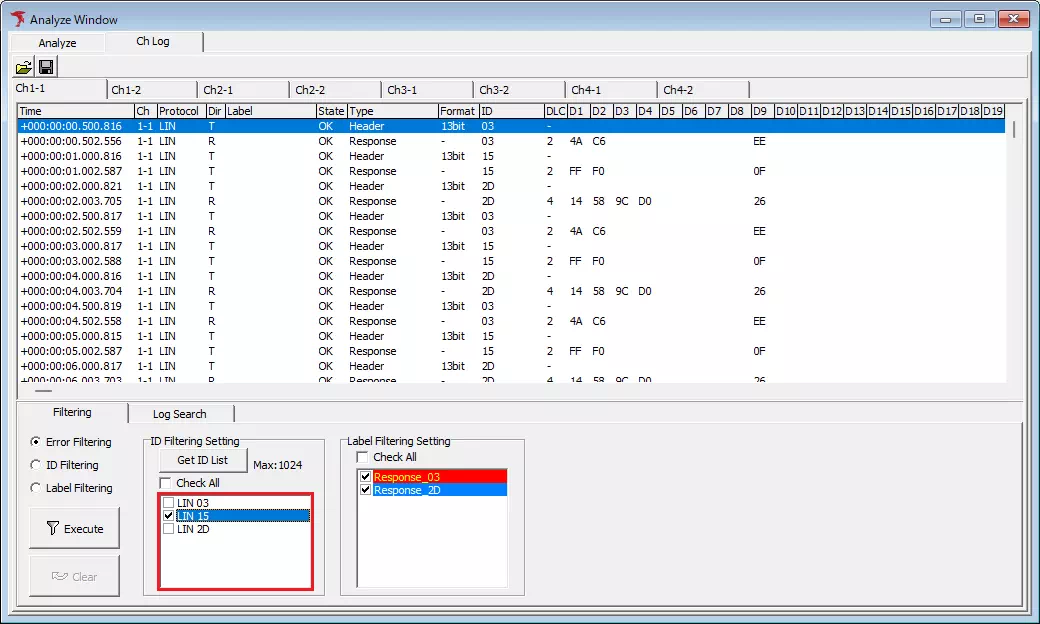
Task: Switch to the Analyze tab
Action: point(56,42)
